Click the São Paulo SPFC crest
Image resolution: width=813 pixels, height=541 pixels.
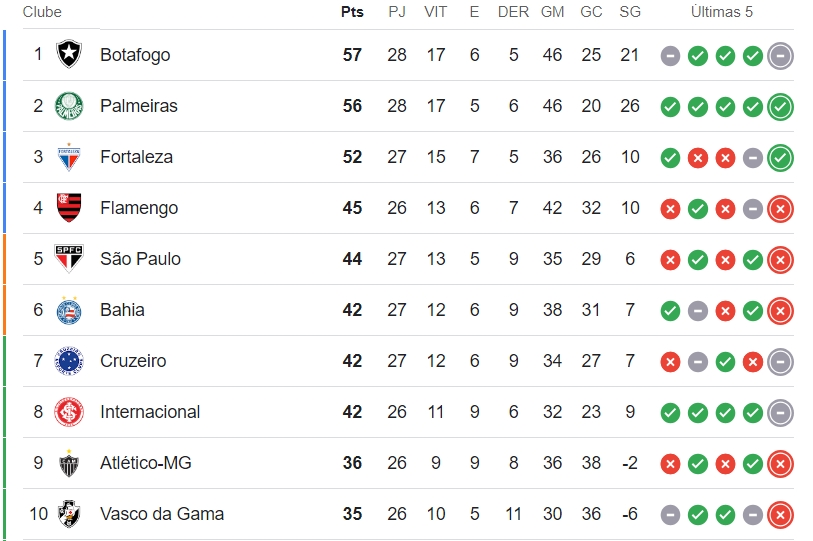pos(69,258)
